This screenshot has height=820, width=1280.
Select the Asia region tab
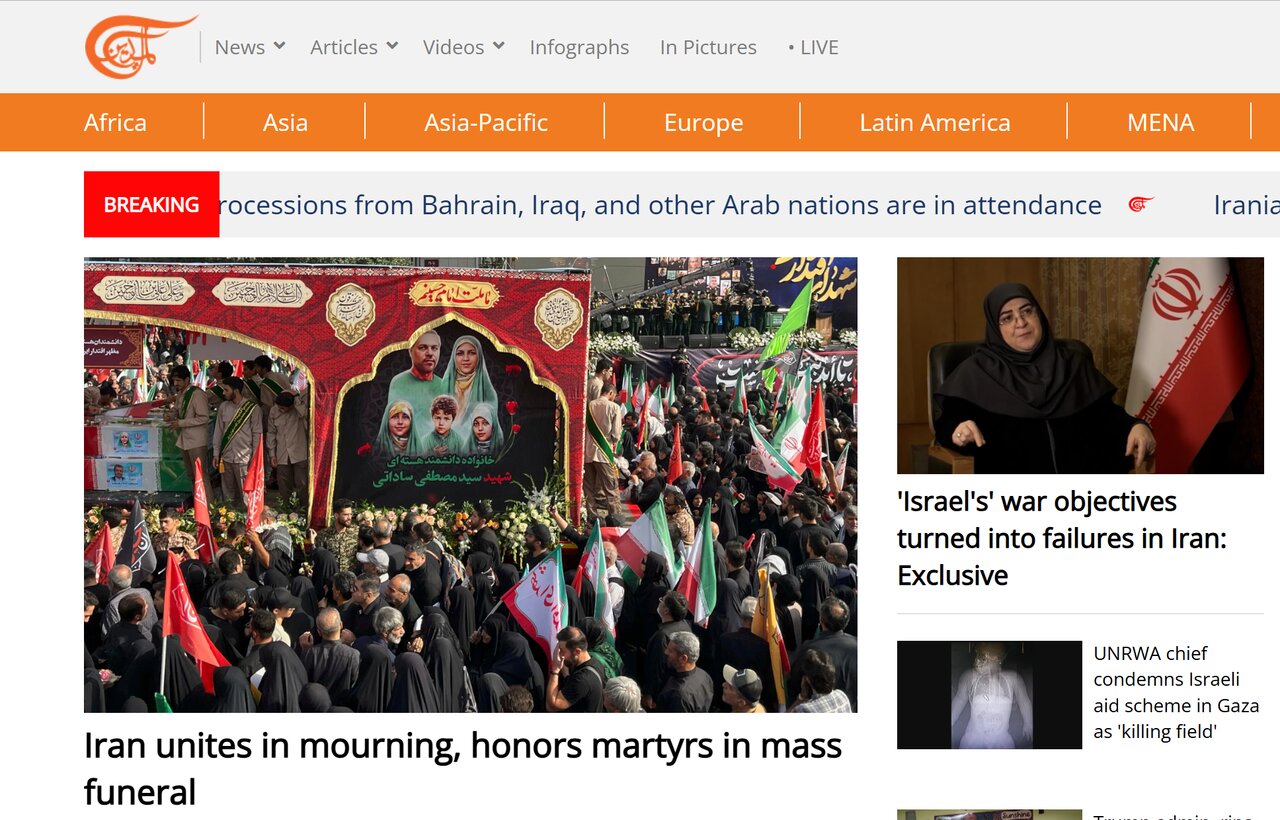click(x=285, y=122)
